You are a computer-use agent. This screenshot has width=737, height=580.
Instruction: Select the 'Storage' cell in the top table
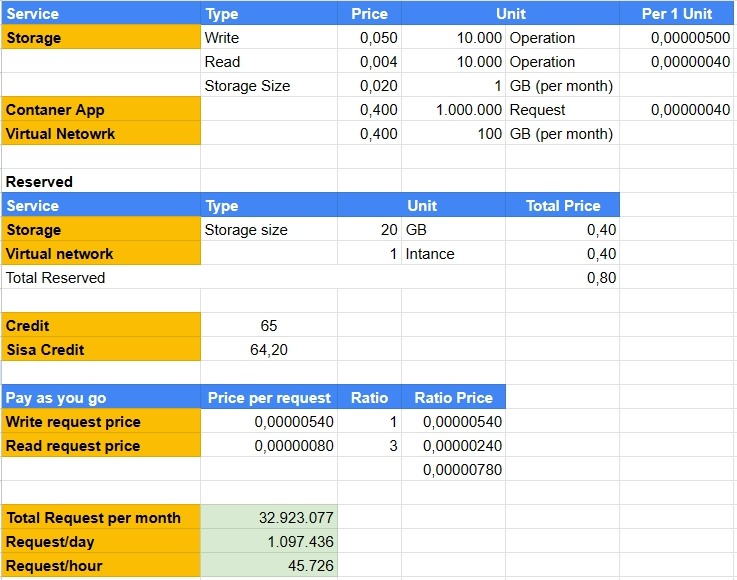(101, 37)
